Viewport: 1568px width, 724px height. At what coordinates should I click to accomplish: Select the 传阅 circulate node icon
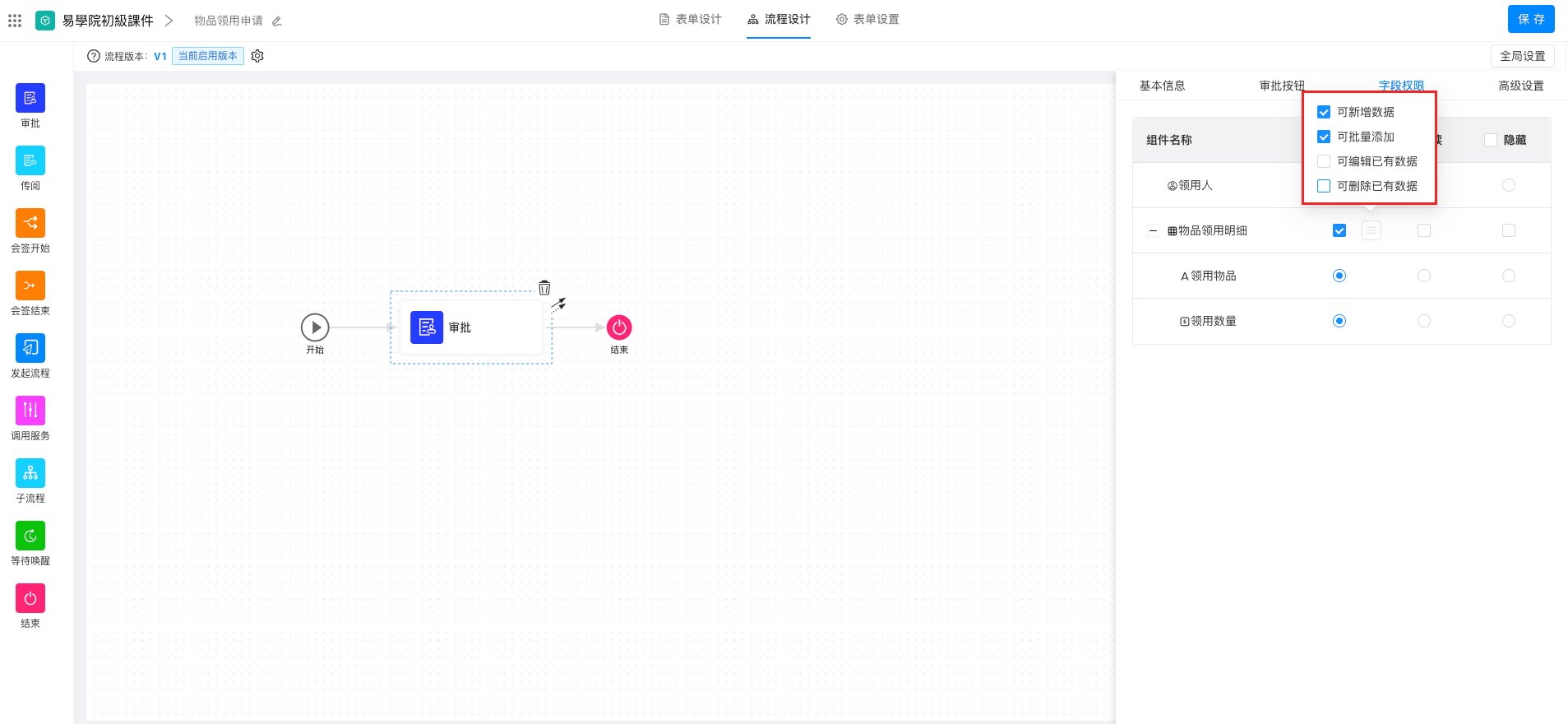[x=30, y=161]
